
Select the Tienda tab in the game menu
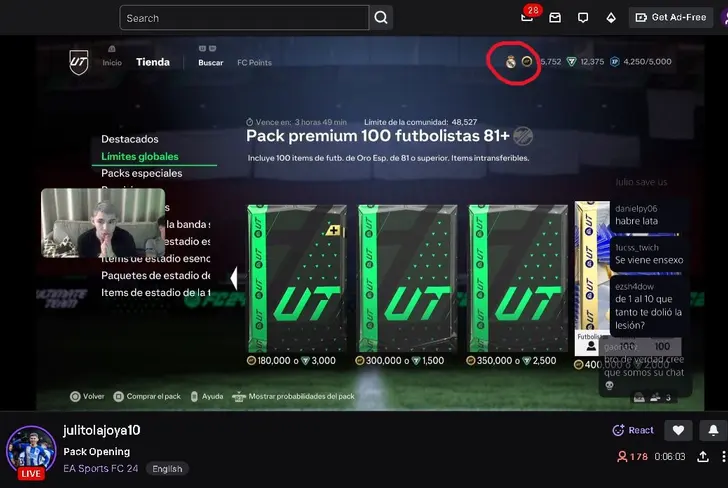click(x=153, y=62)
